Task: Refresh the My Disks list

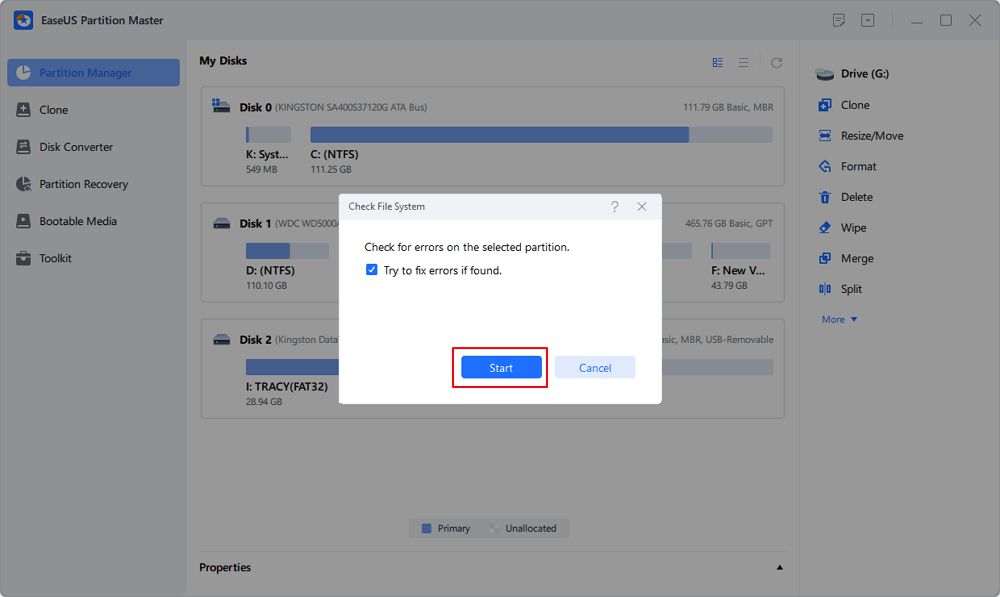Action: (x=776, y=62)
